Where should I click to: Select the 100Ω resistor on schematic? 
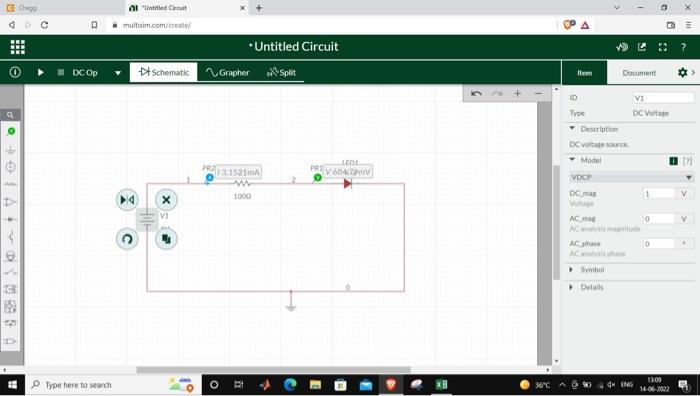[242, 183]
